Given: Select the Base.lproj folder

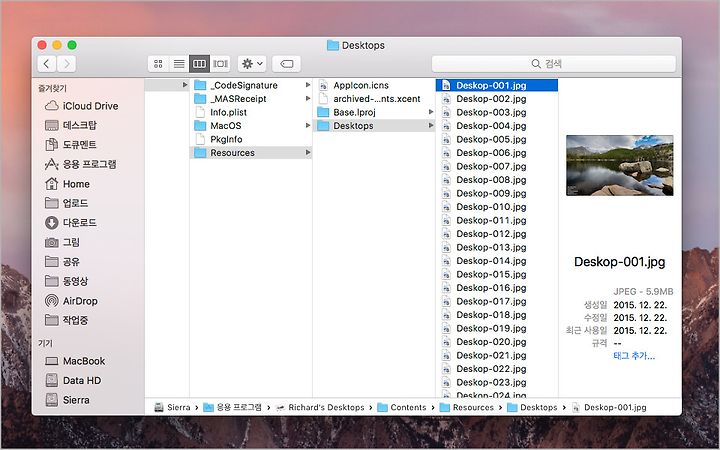Looking at the screenshot, I should (x=374, y=112).
